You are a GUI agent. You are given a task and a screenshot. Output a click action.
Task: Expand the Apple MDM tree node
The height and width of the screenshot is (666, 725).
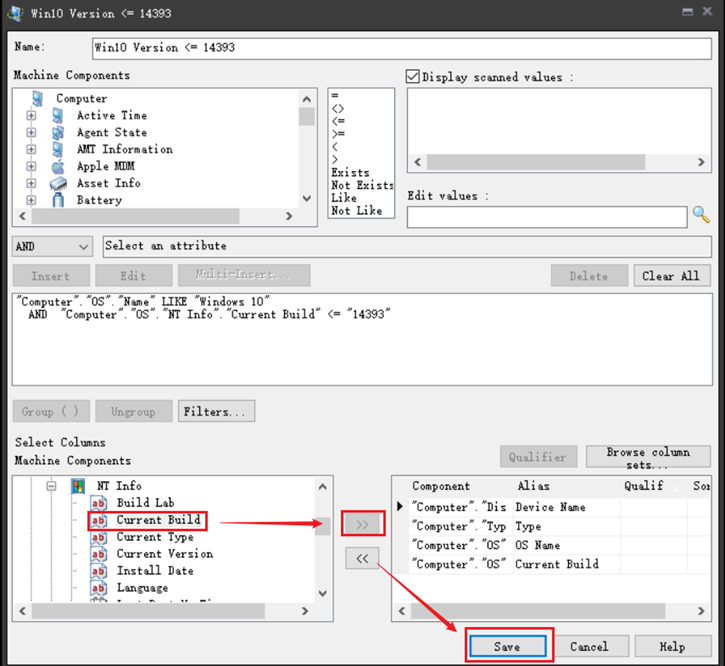[x=31, y=166]
